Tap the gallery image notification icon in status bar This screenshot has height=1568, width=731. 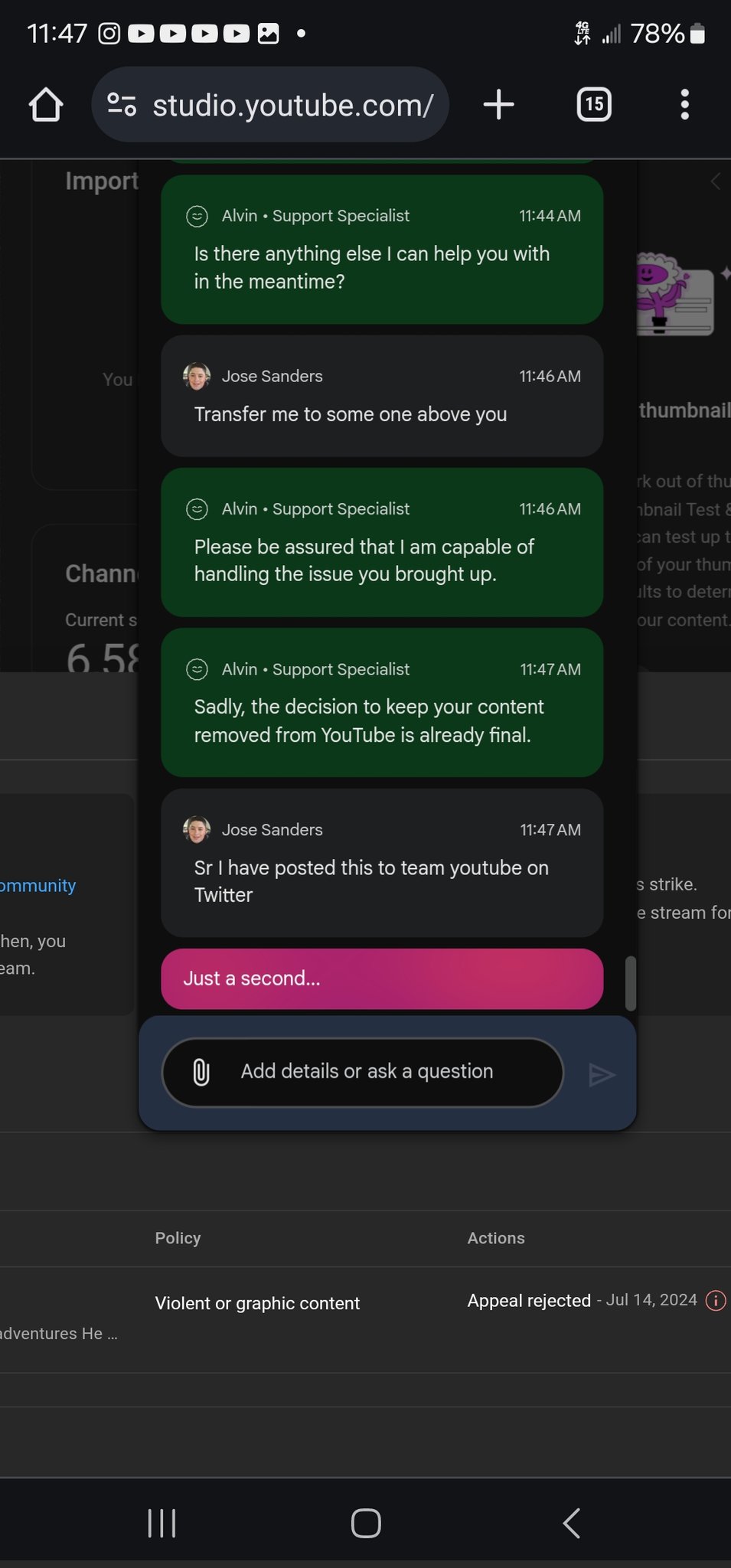[x=268, y=34]
